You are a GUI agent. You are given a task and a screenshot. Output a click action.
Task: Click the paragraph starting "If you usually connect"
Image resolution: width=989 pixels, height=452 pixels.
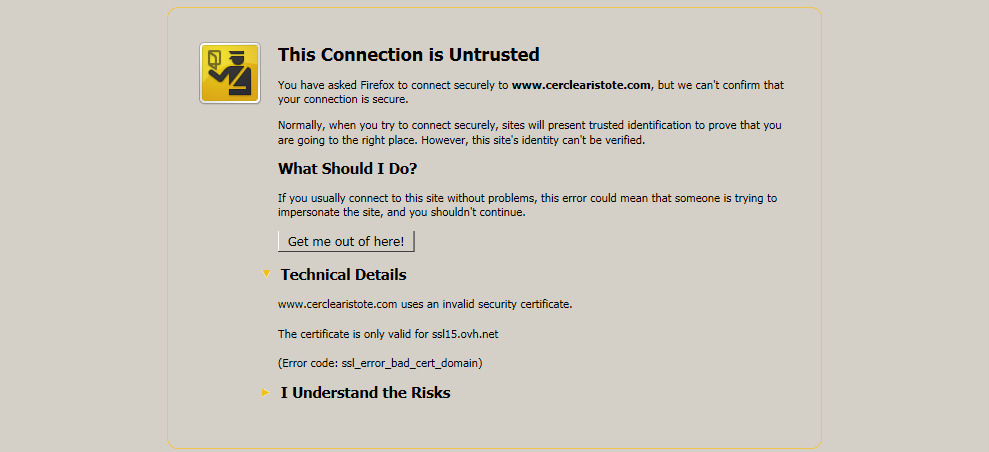point(527,205)
